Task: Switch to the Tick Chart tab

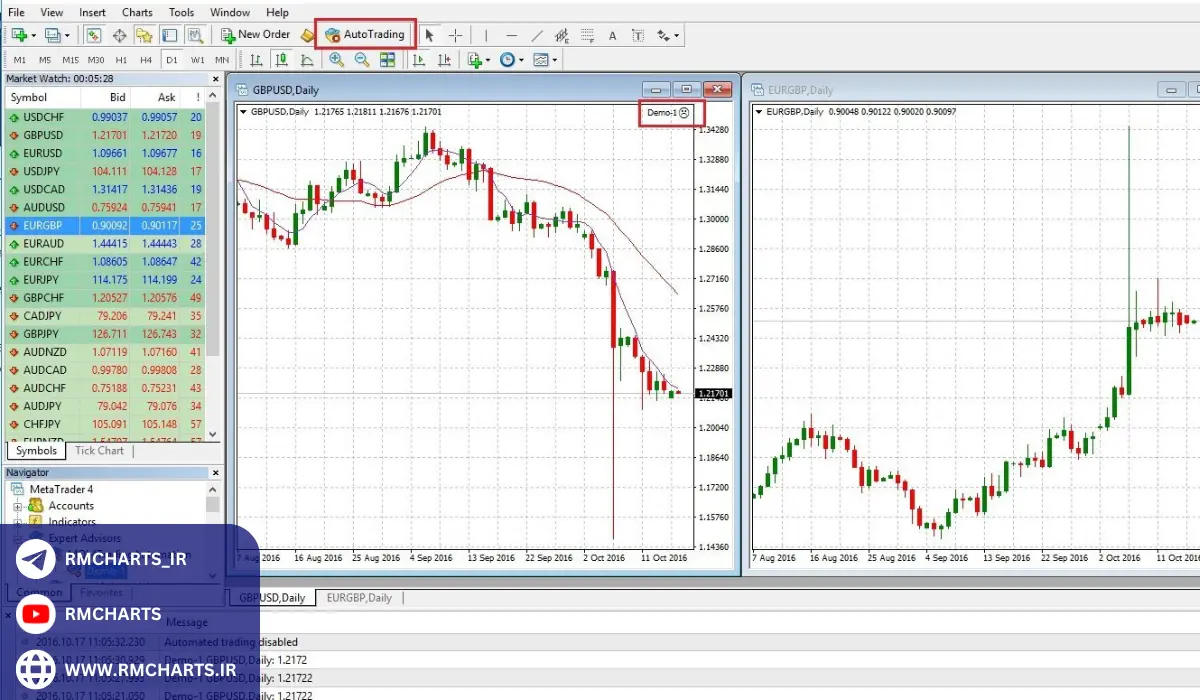Action: point(99,451)
